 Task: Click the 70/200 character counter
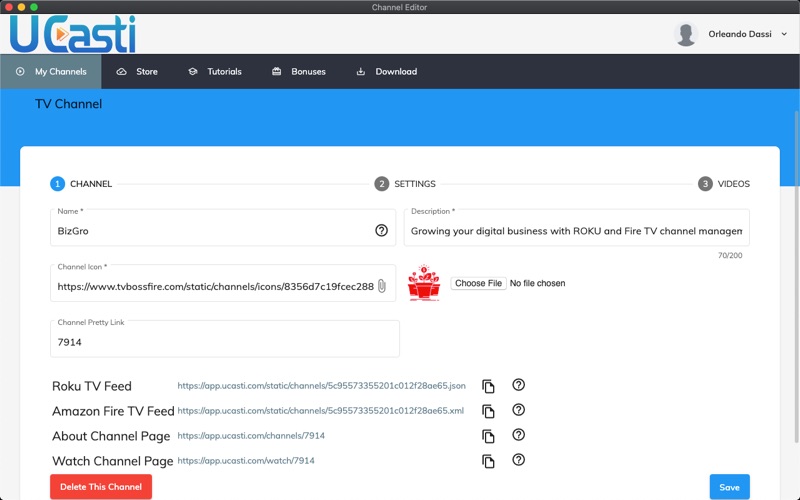[x=730, y=255]
